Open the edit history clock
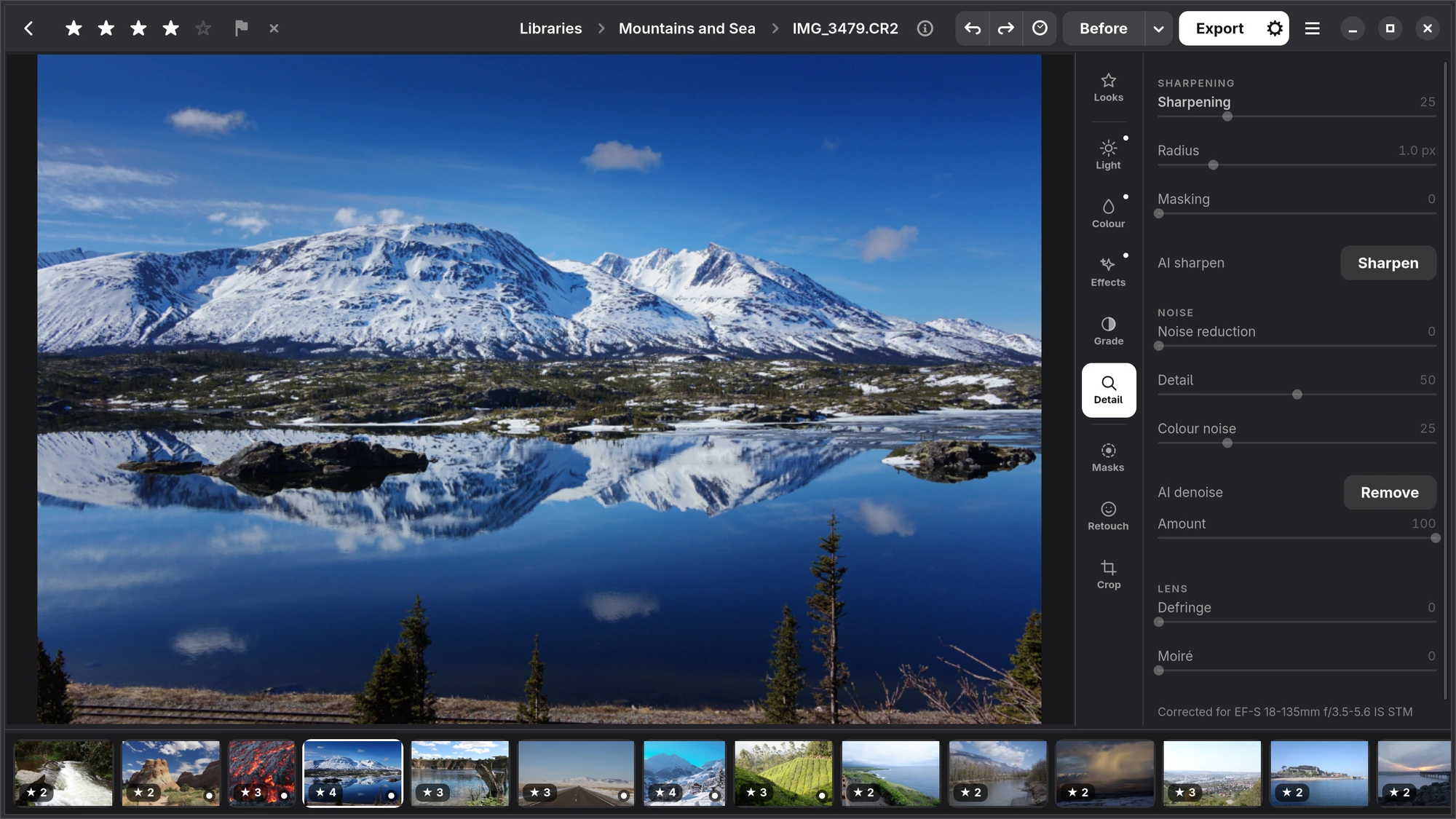Viewport: 1456px width, 819px height. coord(1040,28)
